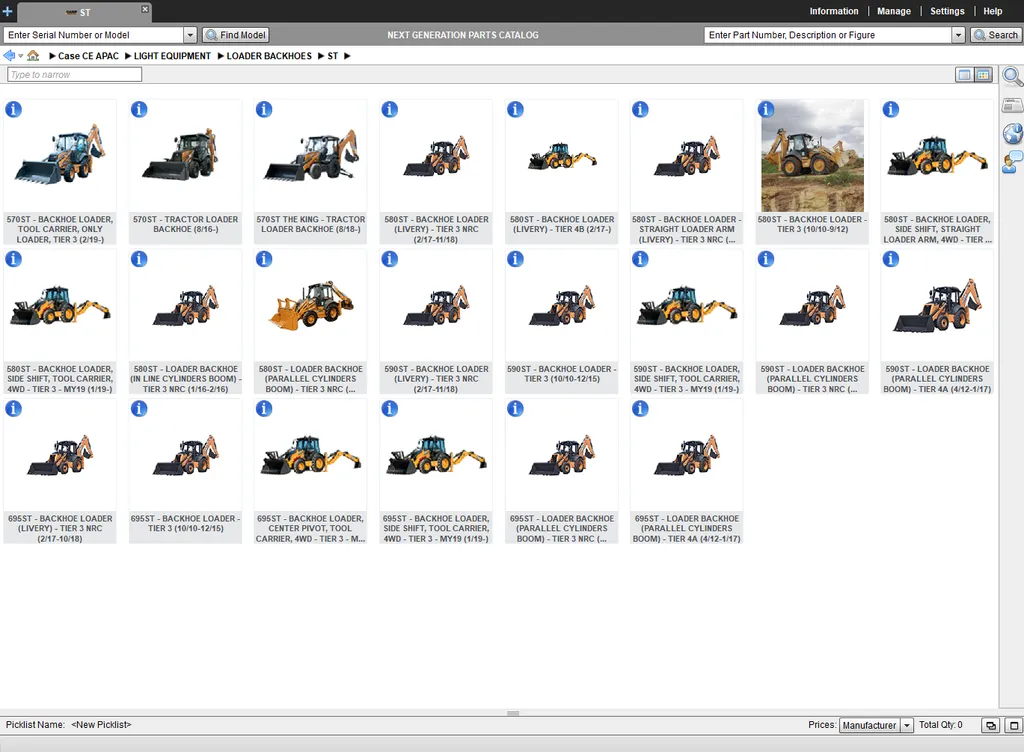Click picklist maximize panel icon
This screenshot has width=1024, height=752.
pos(1014,725)
